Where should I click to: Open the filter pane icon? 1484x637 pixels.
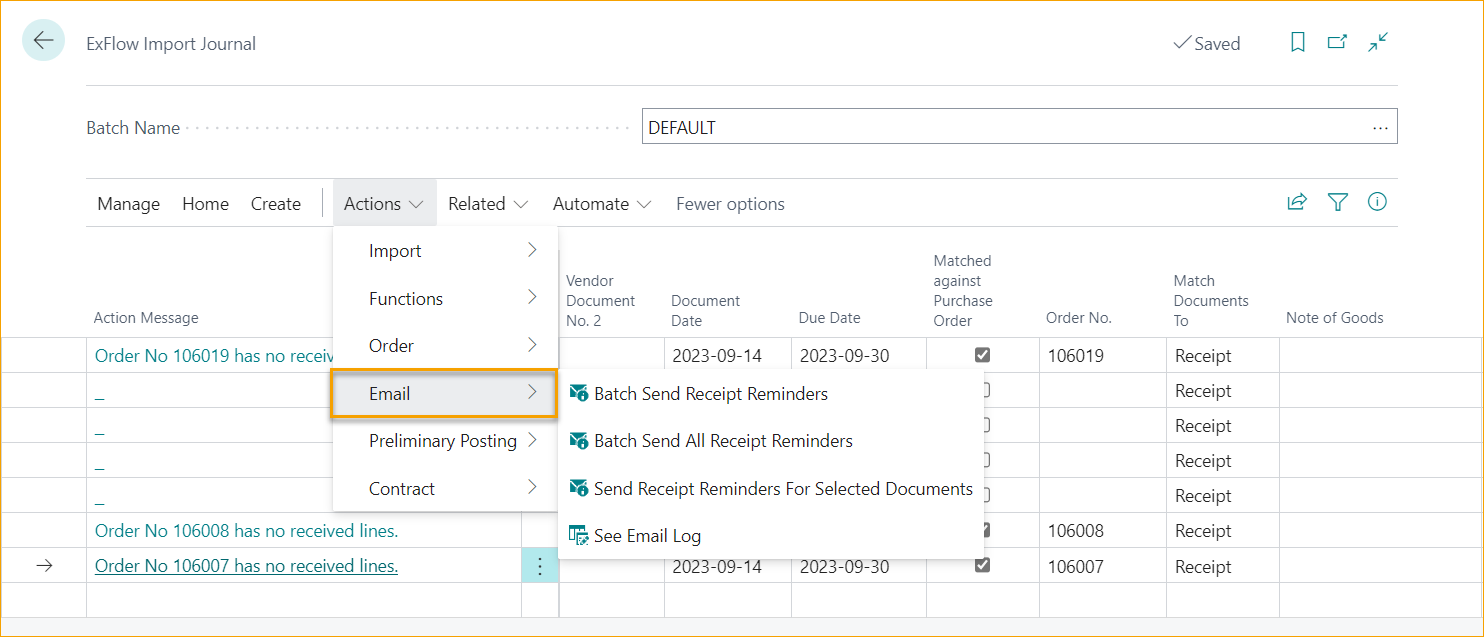tap(1337, 203)
